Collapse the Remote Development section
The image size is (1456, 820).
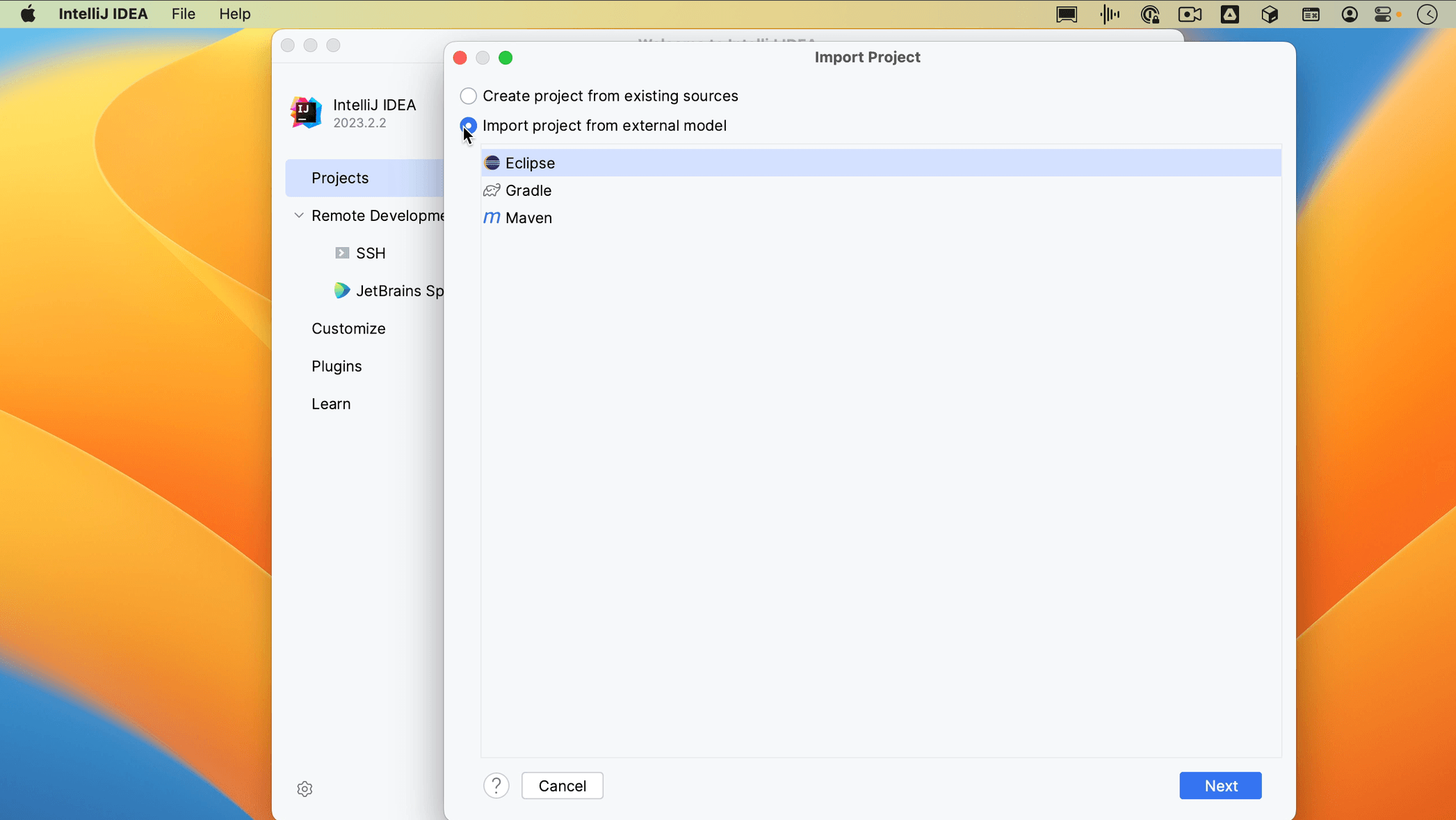pos(298,215)
